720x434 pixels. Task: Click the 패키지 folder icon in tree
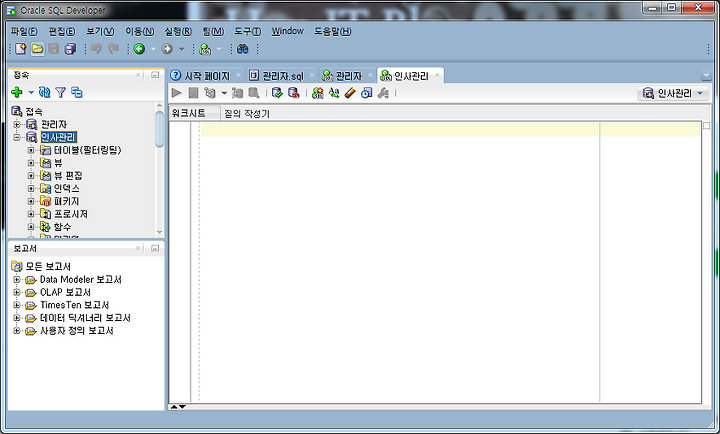[45, 201]
